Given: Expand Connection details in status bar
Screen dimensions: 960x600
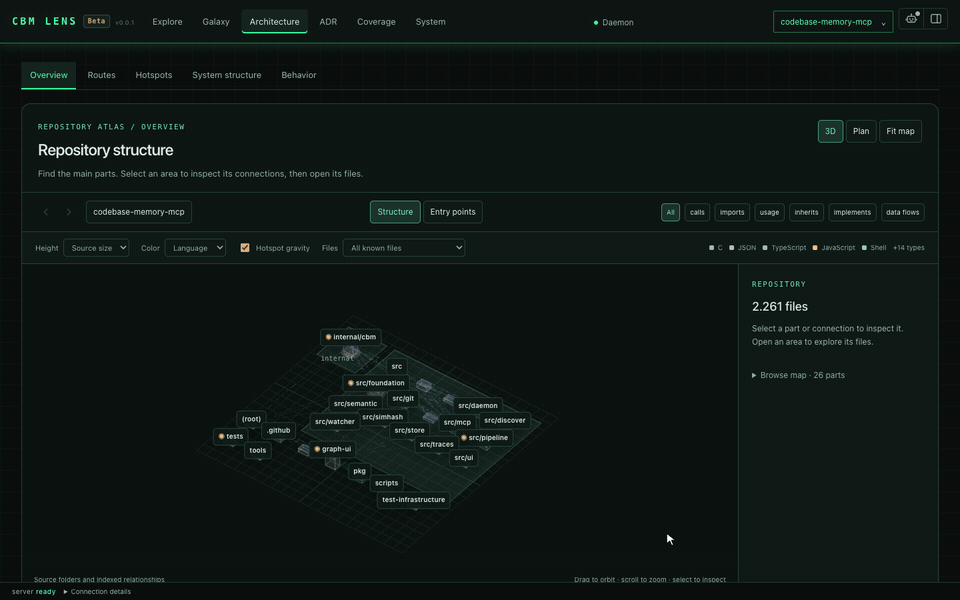Looking at the screenshot, I should (97, 592).
